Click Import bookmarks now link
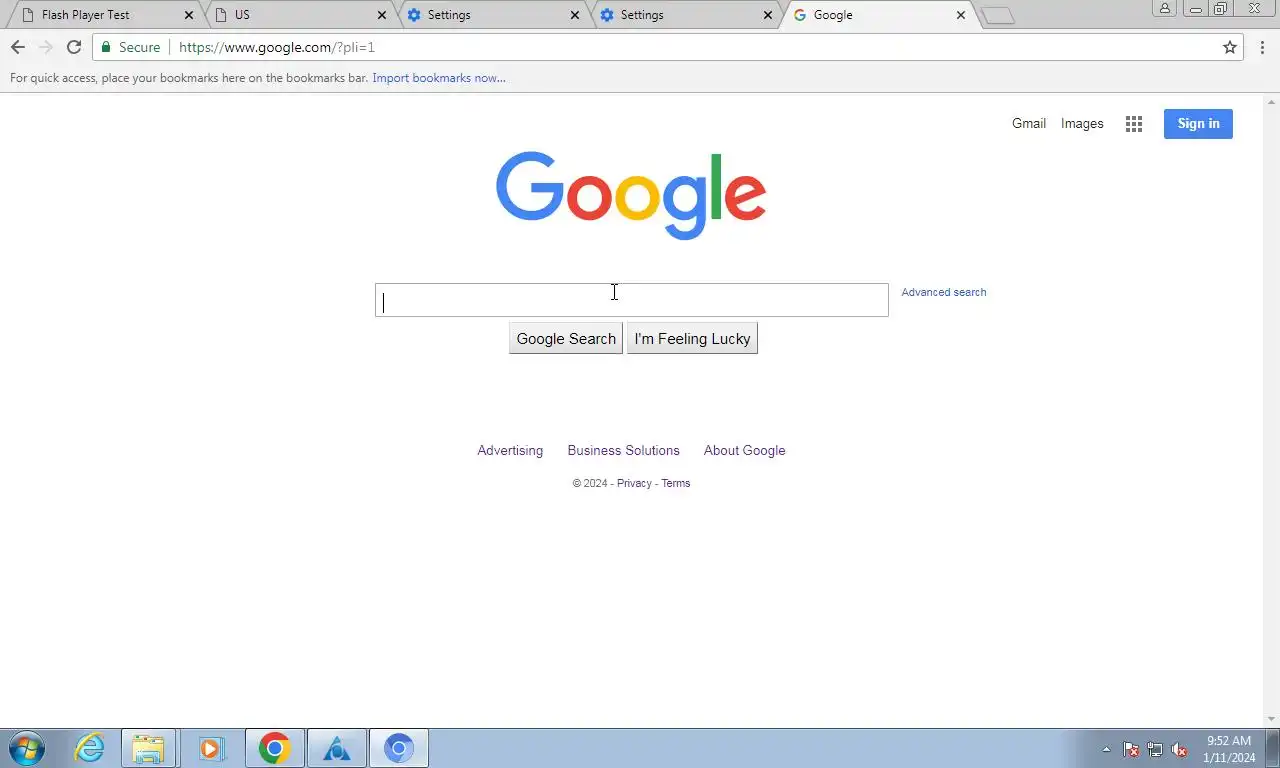The image size is (1280, 768). coord(439,78)
